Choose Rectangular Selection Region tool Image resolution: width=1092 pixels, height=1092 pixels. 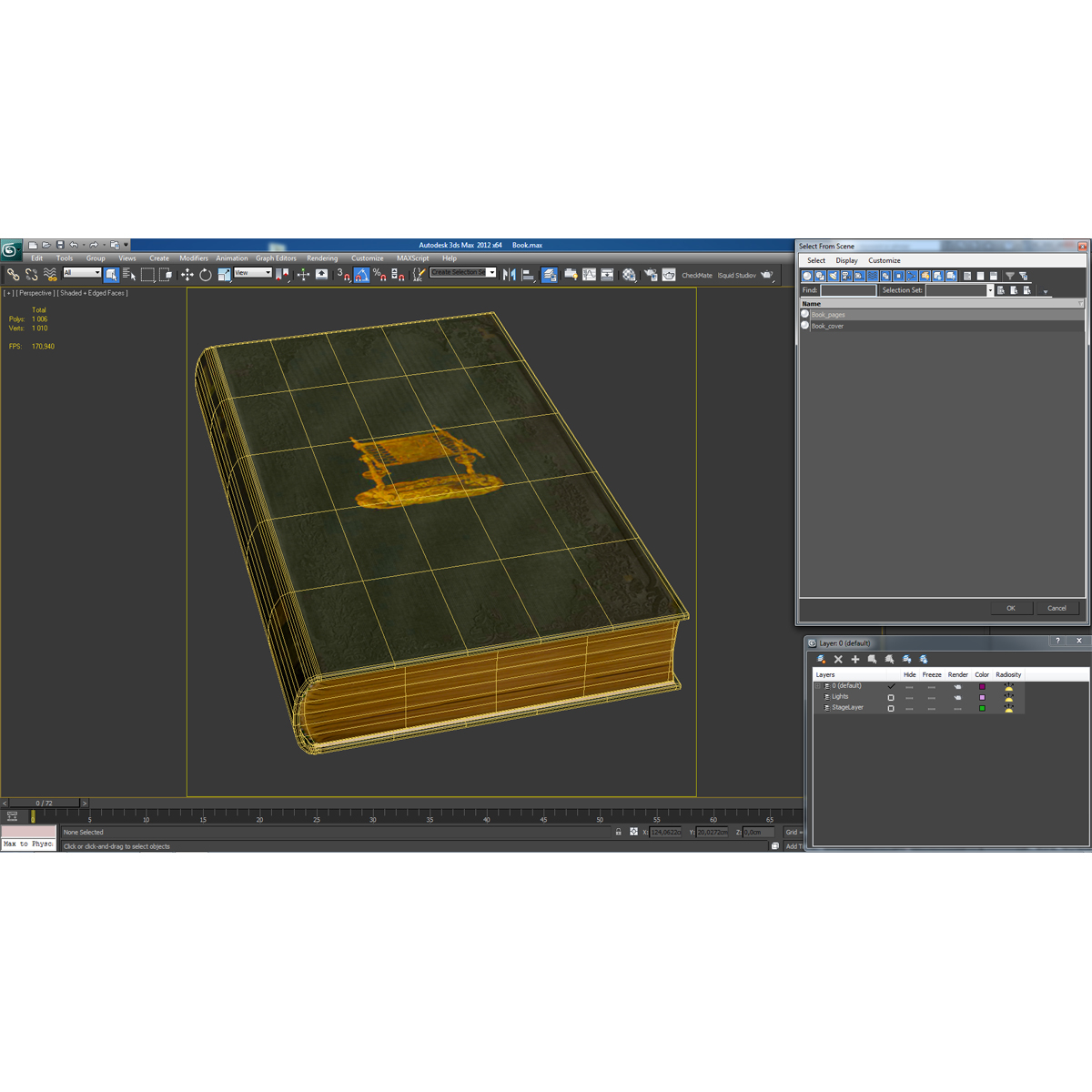[x=147, y=274]
